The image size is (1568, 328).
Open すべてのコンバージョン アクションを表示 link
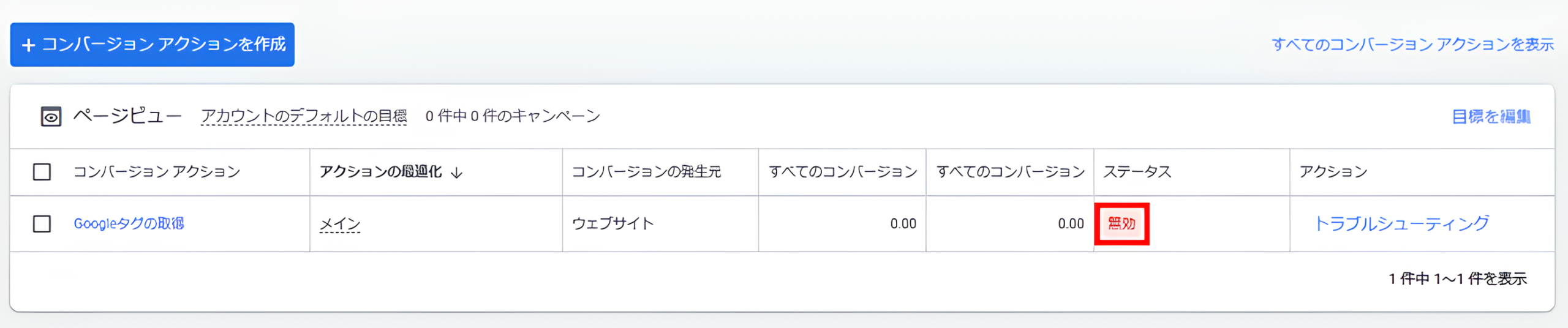pos(1412,45)
